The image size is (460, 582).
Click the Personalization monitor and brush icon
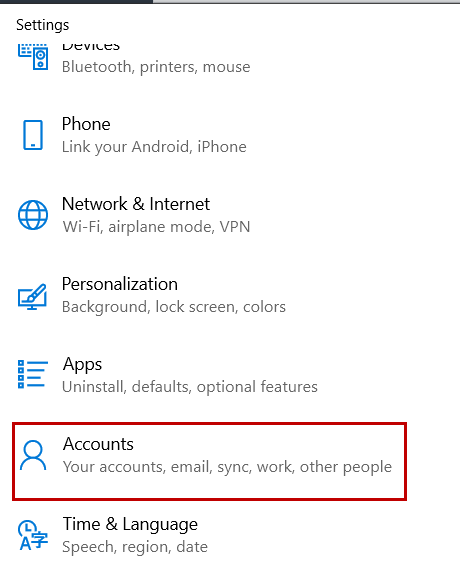point(33,296)
